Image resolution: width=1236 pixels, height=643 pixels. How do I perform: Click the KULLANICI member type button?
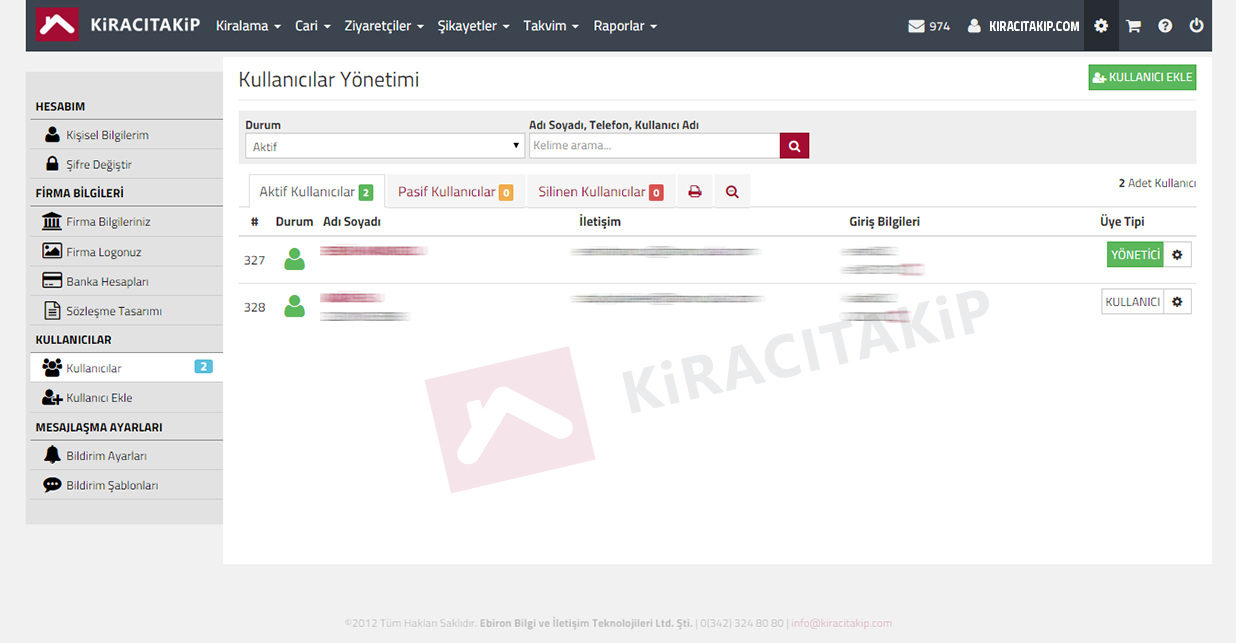pyautogui.click(x=1133, y=301)
